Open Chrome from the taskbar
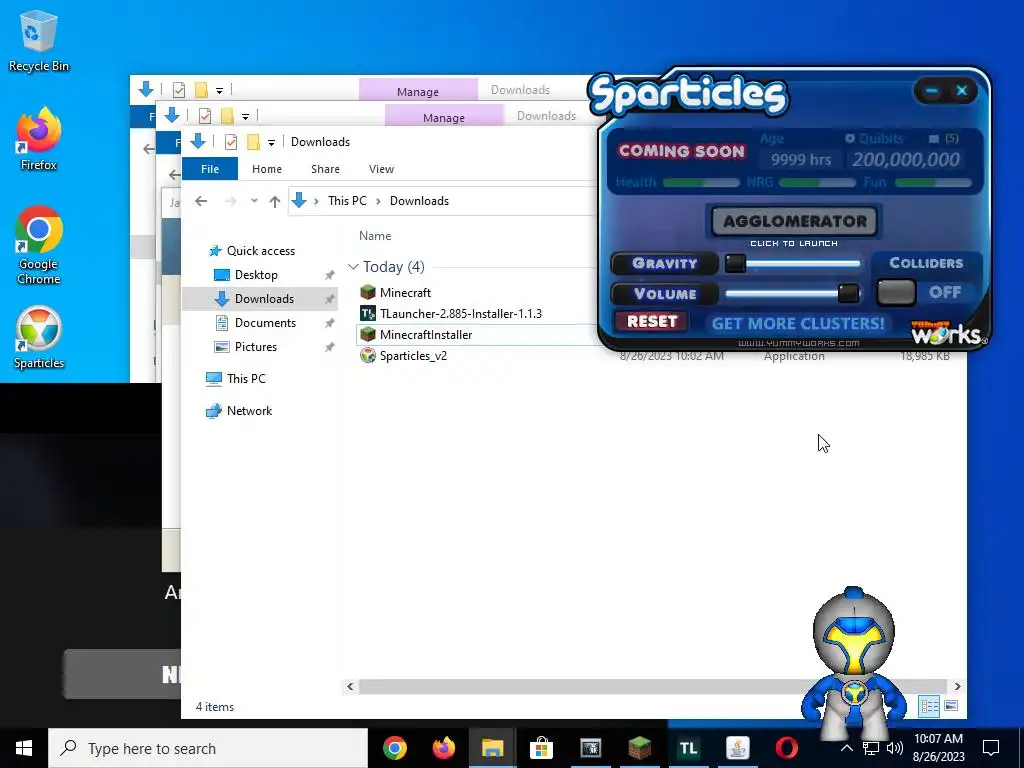The image size is (1024, 768). coord(394,748)
